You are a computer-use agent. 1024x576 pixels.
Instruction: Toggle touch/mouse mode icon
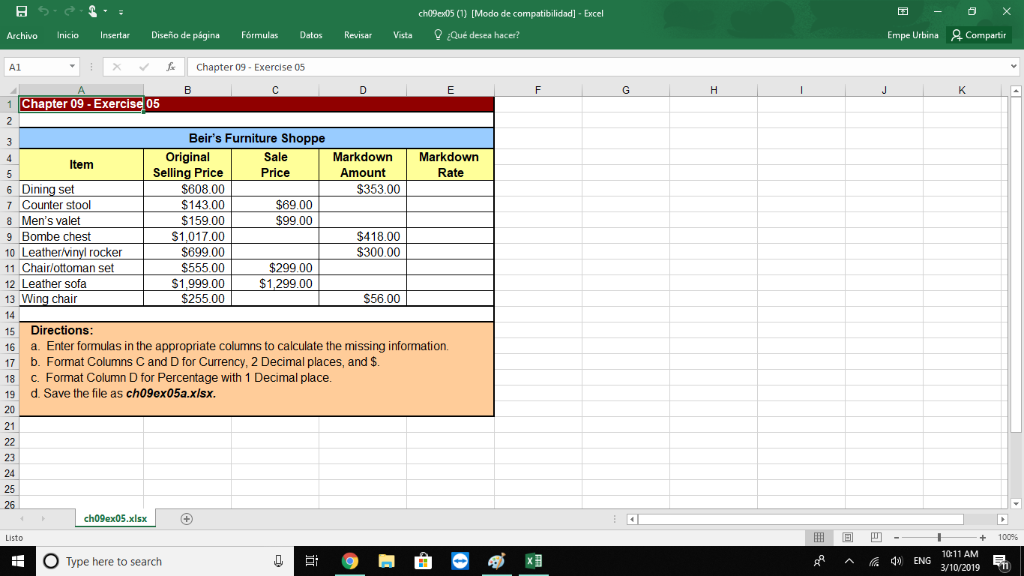93,12
